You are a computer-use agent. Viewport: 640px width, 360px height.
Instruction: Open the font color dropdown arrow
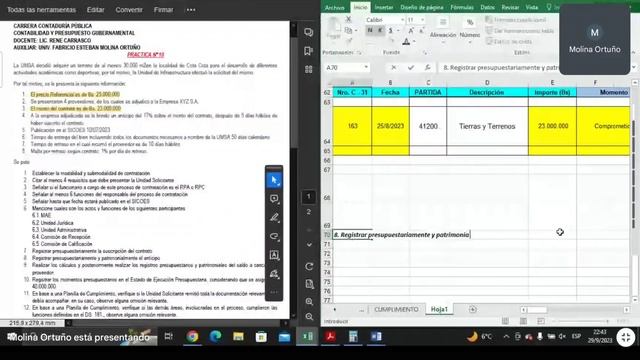(x=414, y=41)
